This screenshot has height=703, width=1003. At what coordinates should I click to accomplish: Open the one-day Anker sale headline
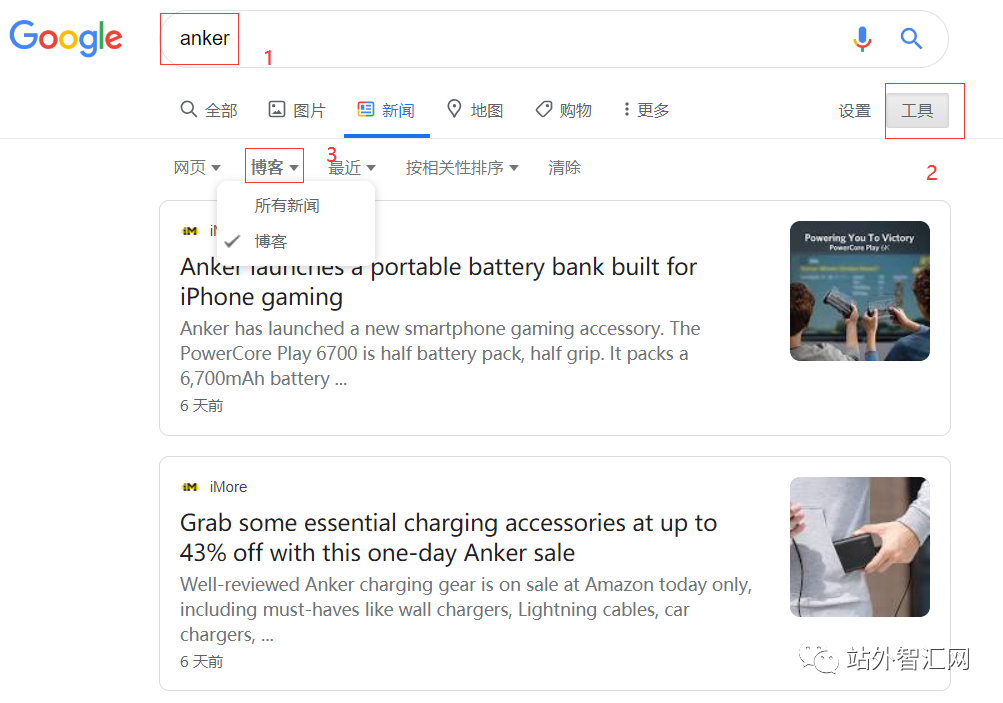[x=448, y=537]
